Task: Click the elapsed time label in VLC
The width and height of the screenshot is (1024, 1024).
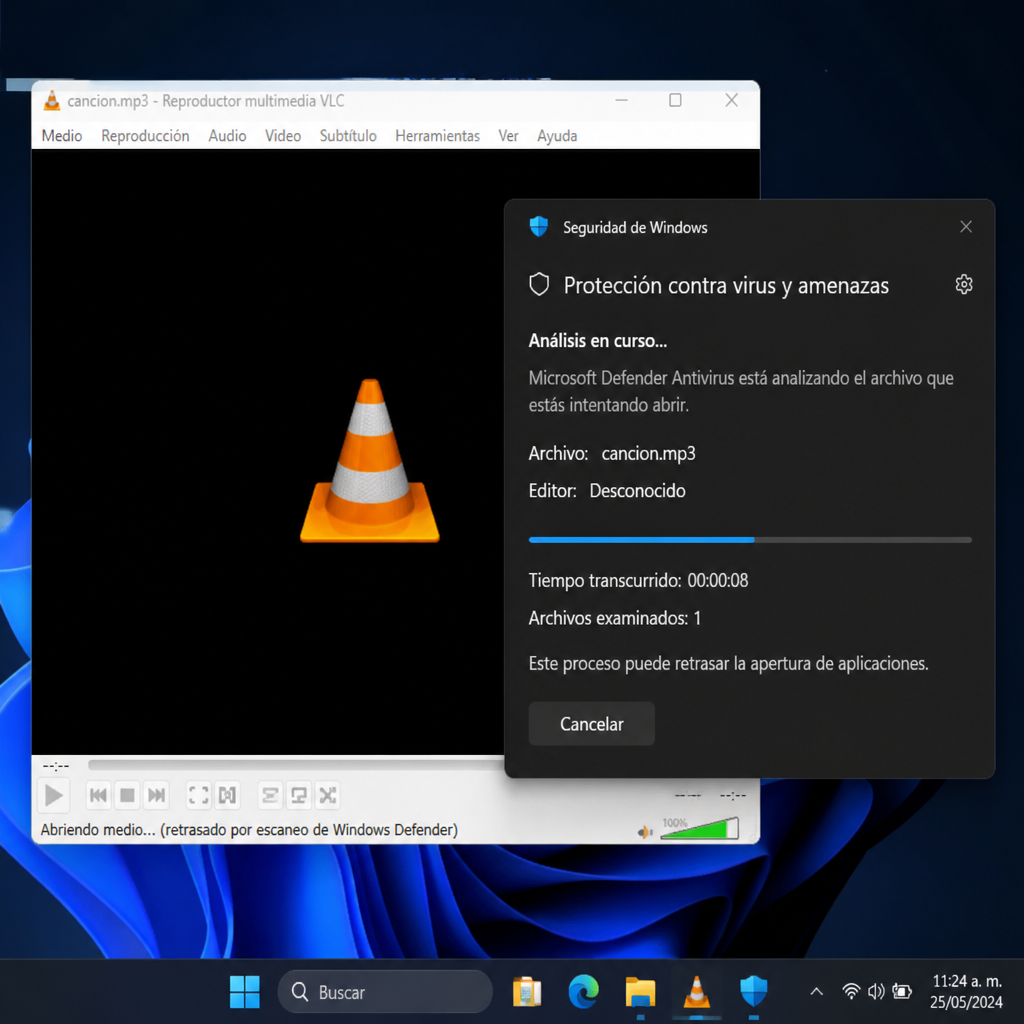Action: 56,765
